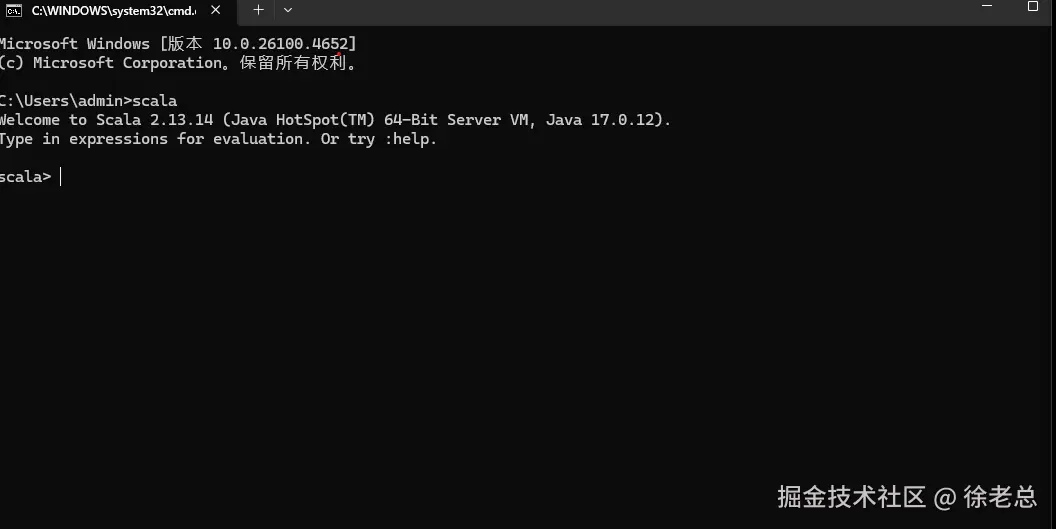The height and width of the screenshot is (529, 1056).
Task: Click 'Java HotSpot(TM)' in the welcome message
Action: click(303, 120)
